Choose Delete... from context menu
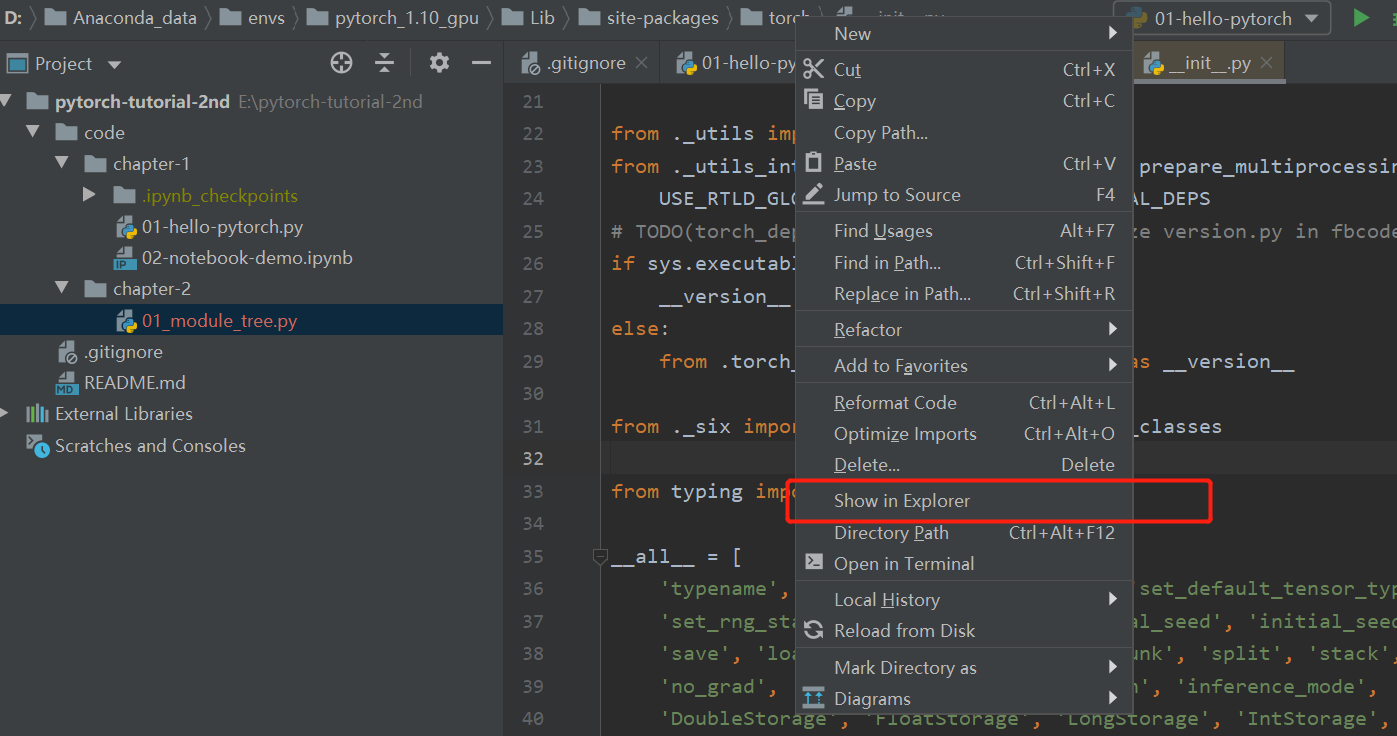Screen dimensions: 1397x736 [964, 464]
